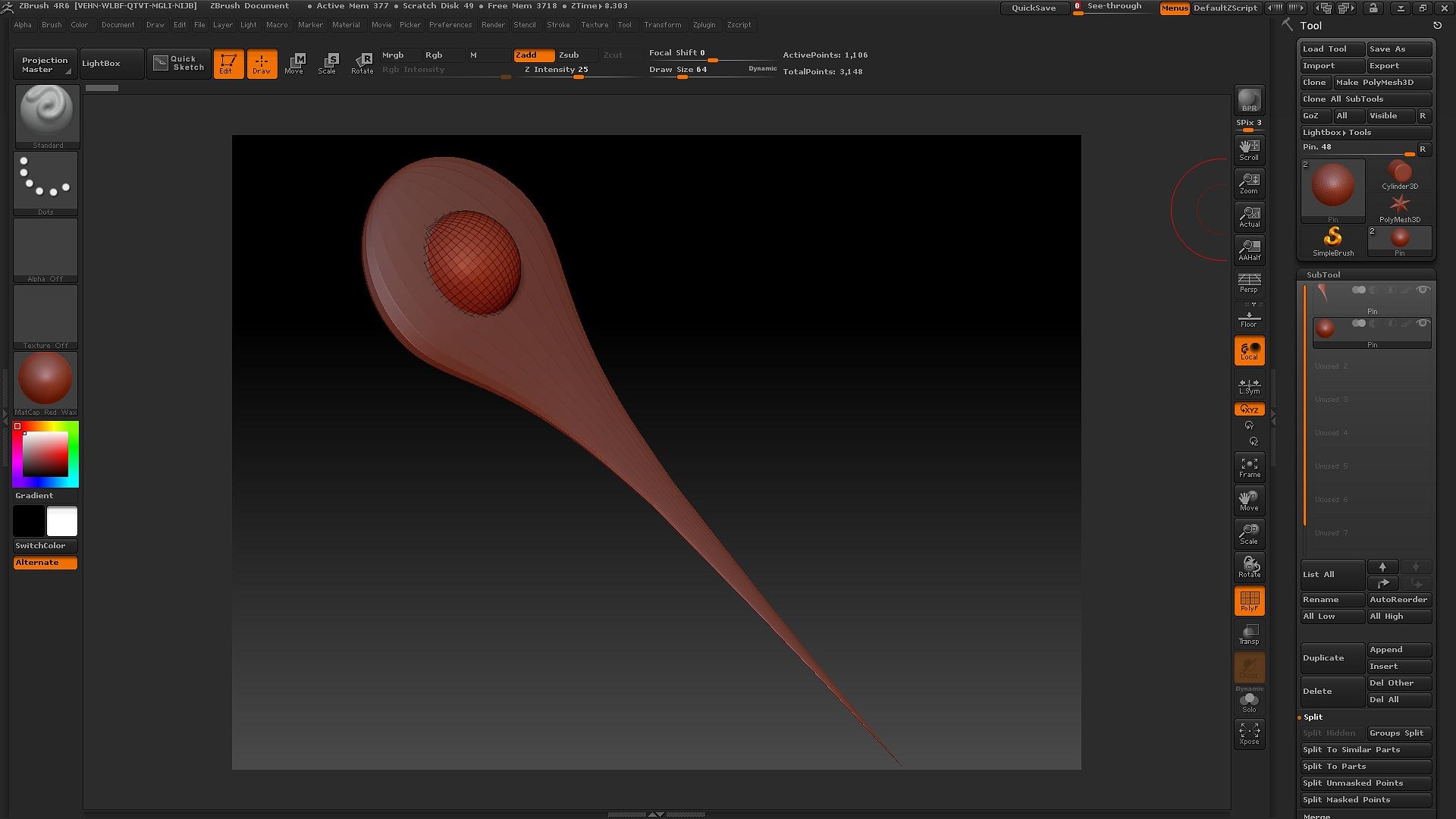Set Actual size view icon
Viewport: 1456px width, 819px height.
[x=1249, y=216]
